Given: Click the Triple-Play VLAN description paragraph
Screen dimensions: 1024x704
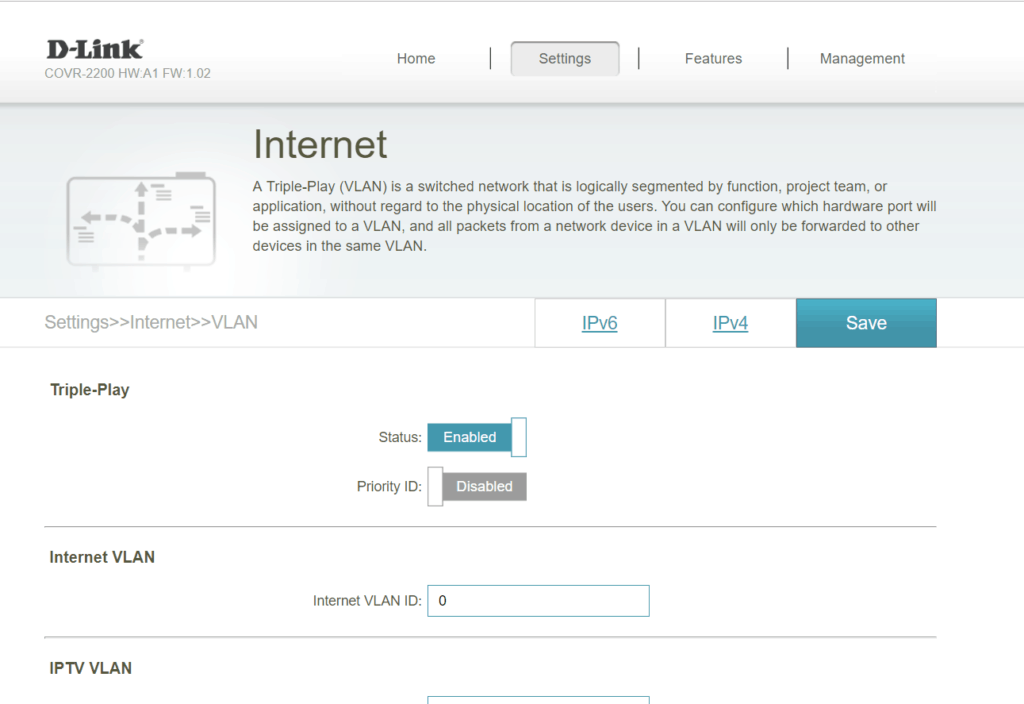Looking at the screenshot, I should tap(595, 216).
